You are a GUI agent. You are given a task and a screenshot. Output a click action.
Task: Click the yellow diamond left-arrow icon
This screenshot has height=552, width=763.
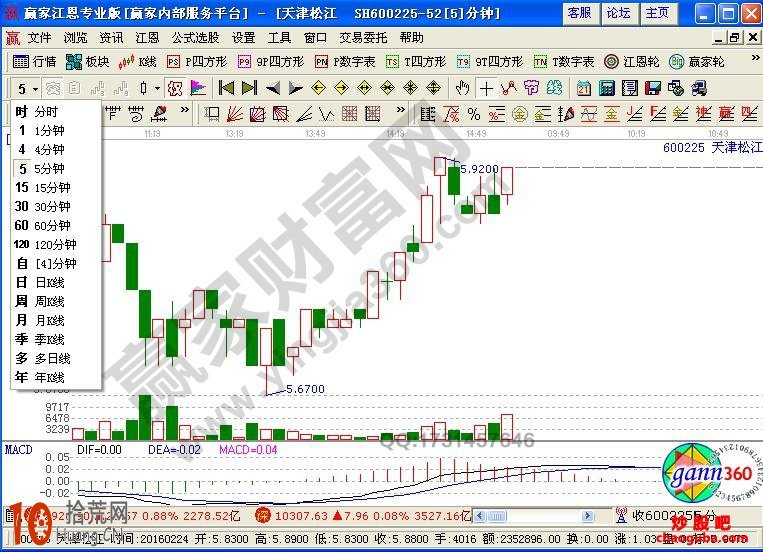(318, 88)
